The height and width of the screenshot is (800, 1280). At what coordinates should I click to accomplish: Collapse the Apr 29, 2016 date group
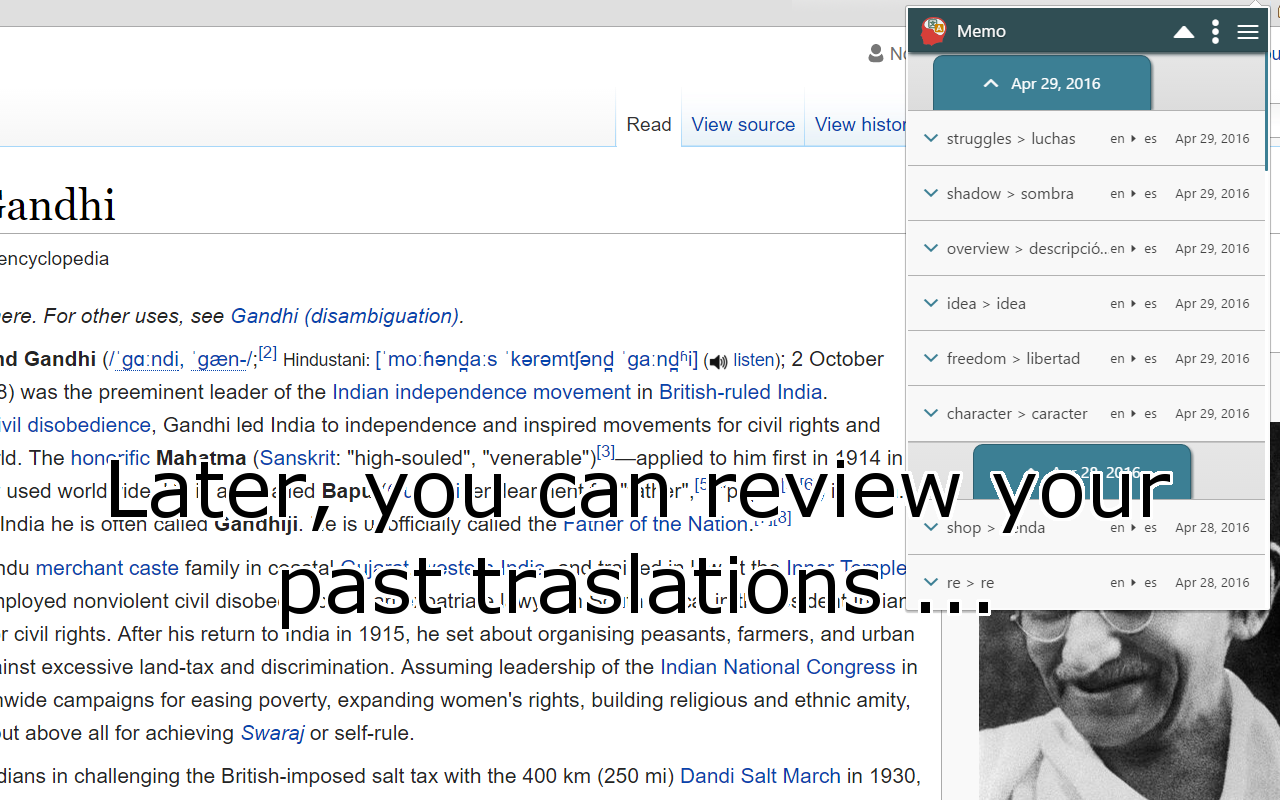pos(1042,83)
